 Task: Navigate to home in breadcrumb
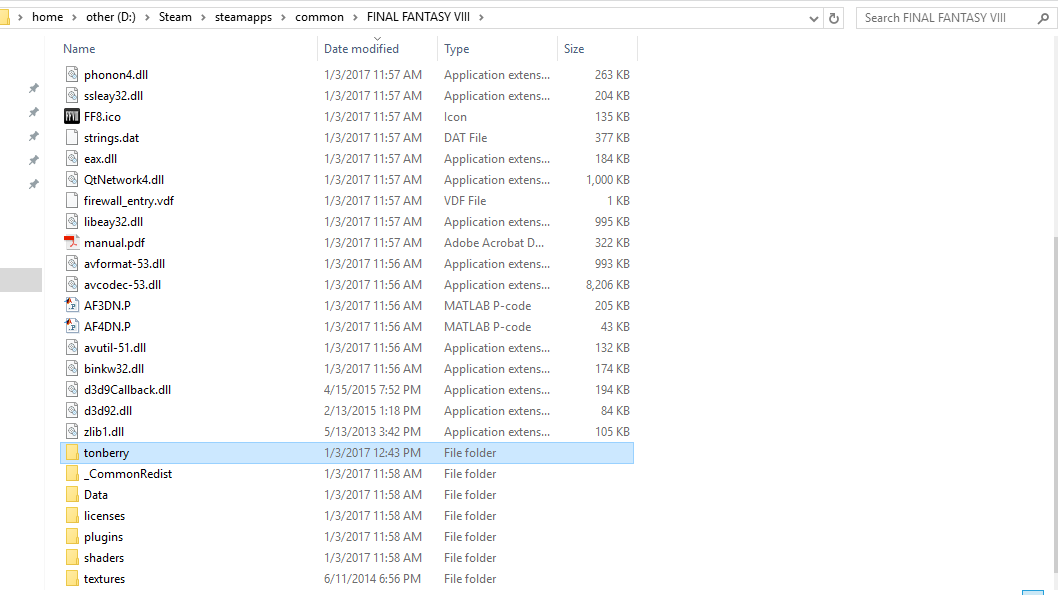tap(47, 17)
